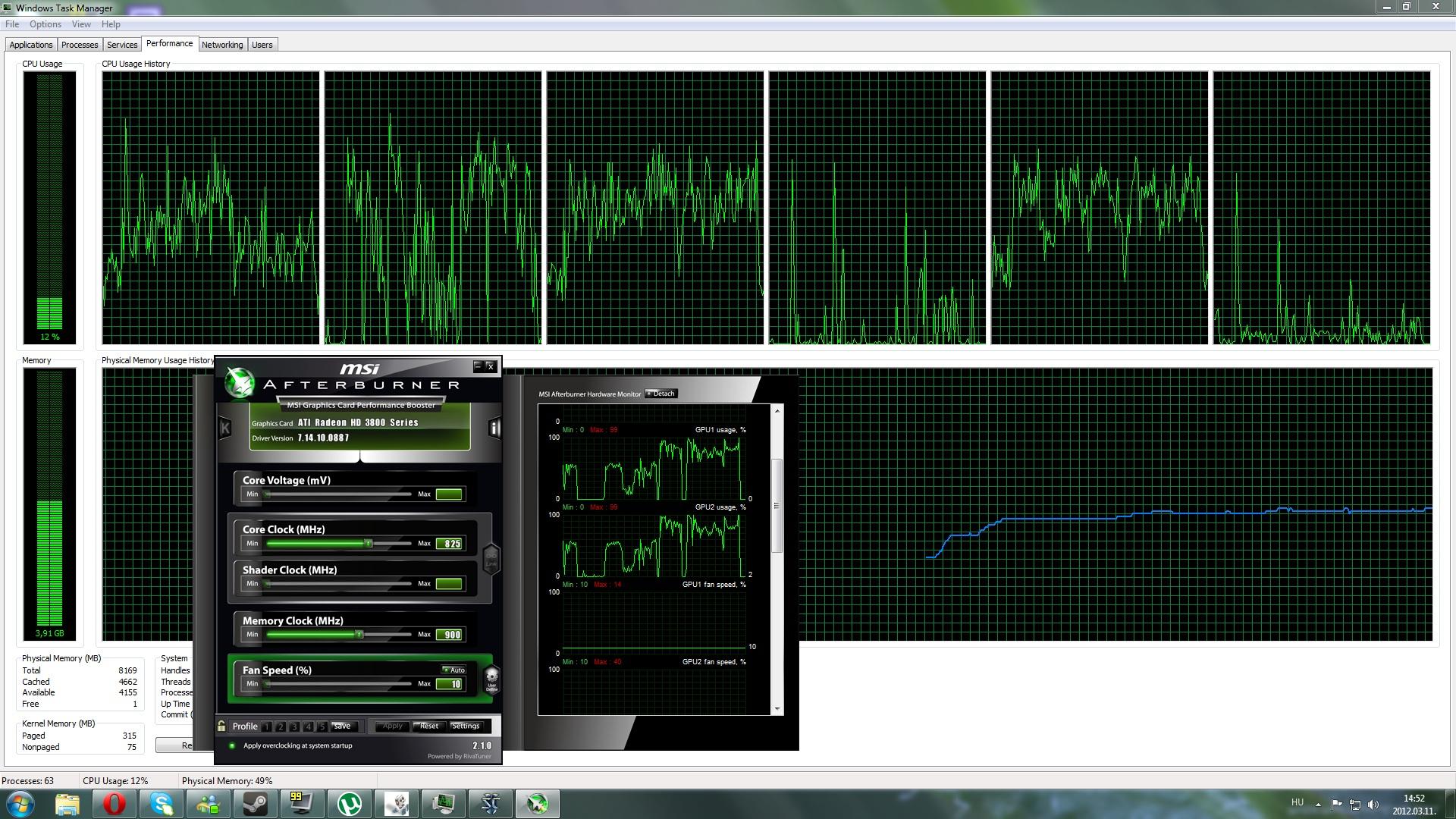Image resolution: width=1456 pixels, height=819 pixels.
Task: Open Afterburner Settings
Action: click(466, 726)
